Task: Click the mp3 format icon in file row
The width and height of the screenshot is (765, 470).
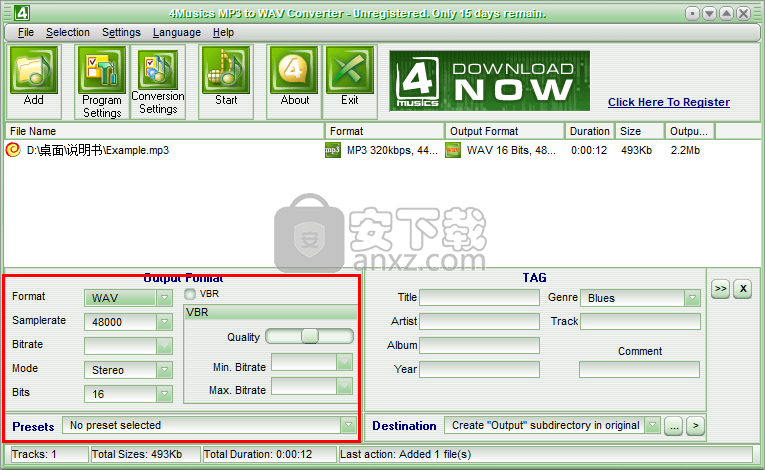Action: tap(332, 150)
